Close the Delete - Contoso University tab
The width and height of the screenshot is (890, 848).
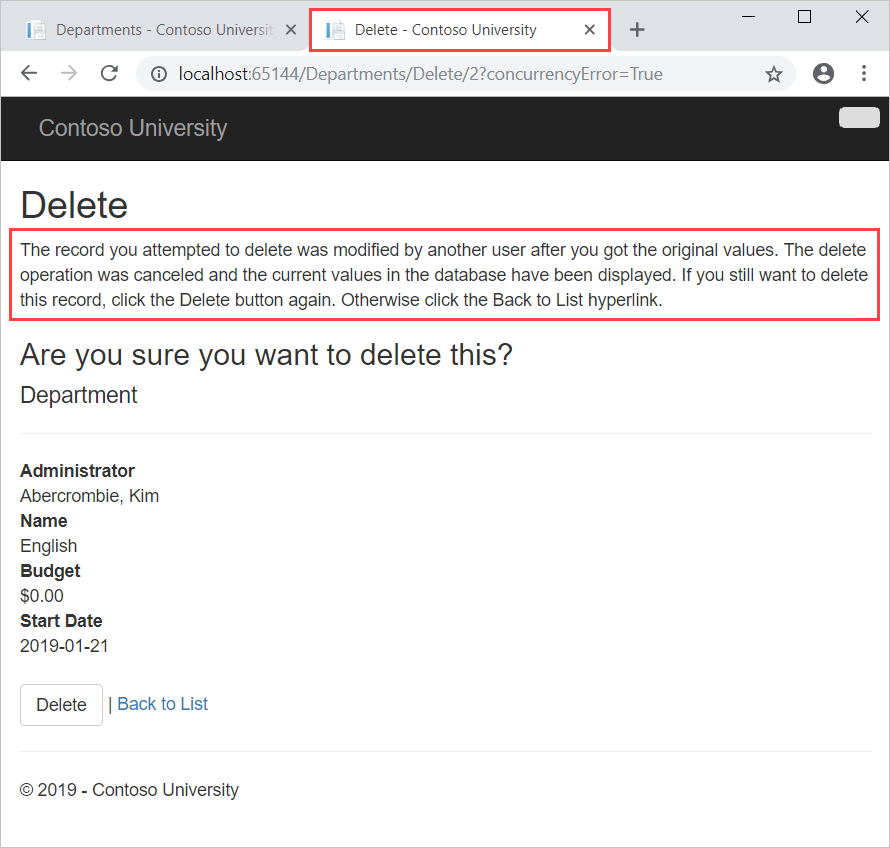click(589, 29)
